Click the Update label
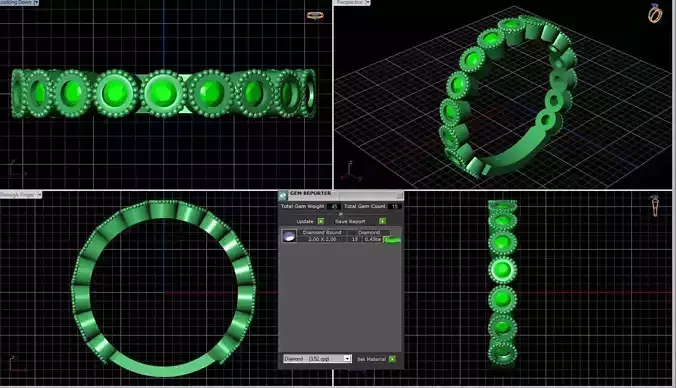The width and height of the screenshot is (676, 388). pyautogui.click(x=305, y=221)
